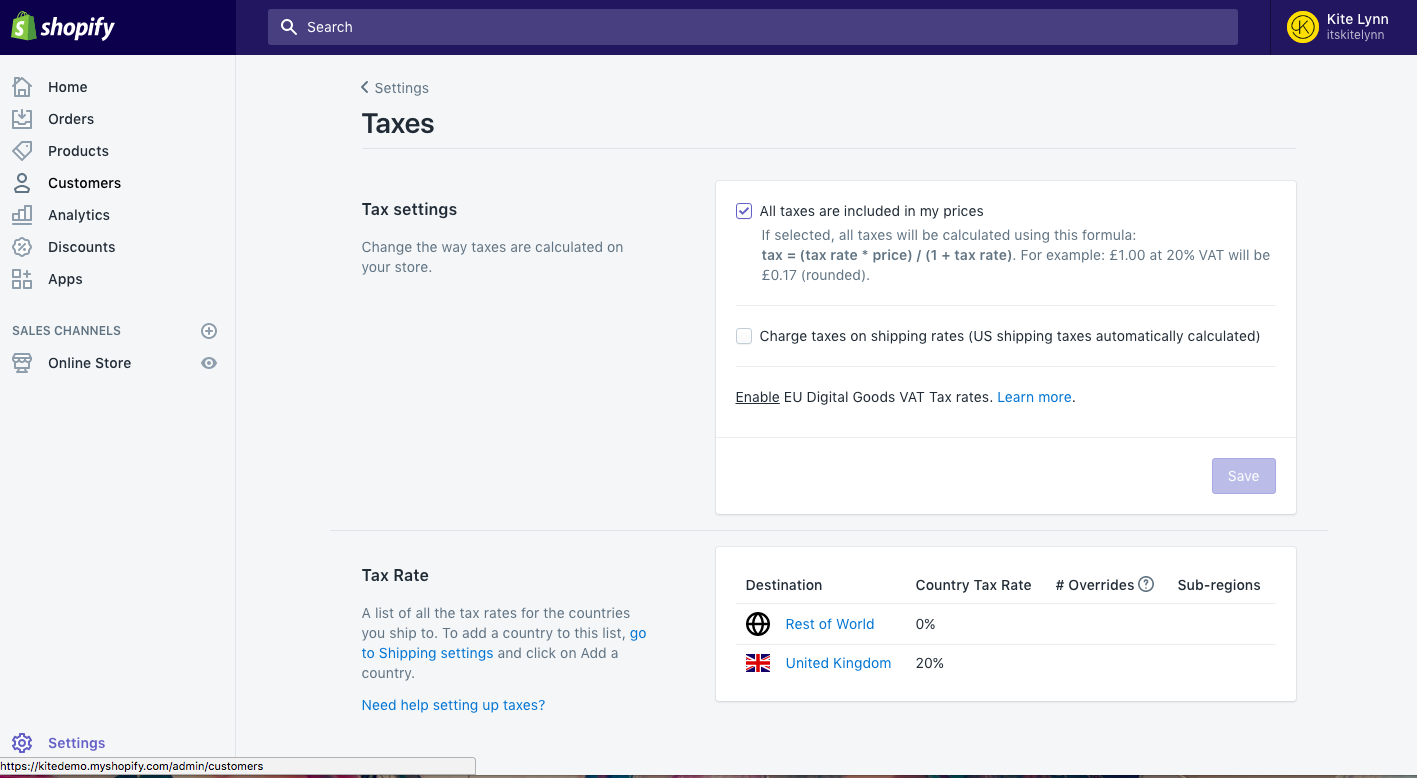The image size is (1417, 778).
Task: Toggle Online Store visibility with the eye icon
Action: [209, 363]
